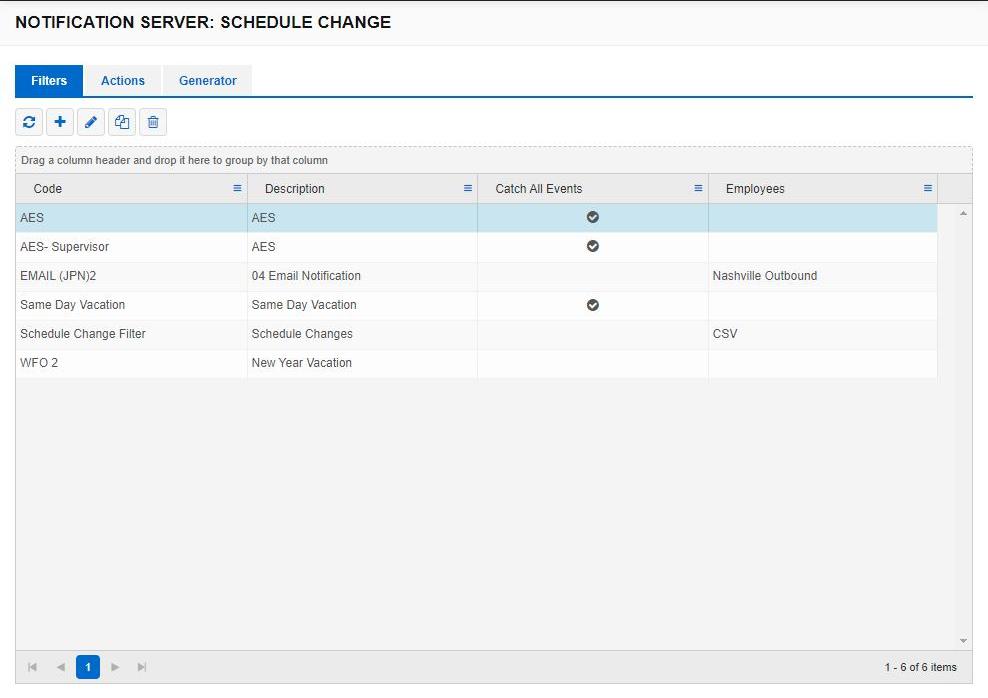This screenshot has height=698, width=988.
Task: Open the Catch All Events column menu
Action: pyautogui.click(x=700, y=188)
